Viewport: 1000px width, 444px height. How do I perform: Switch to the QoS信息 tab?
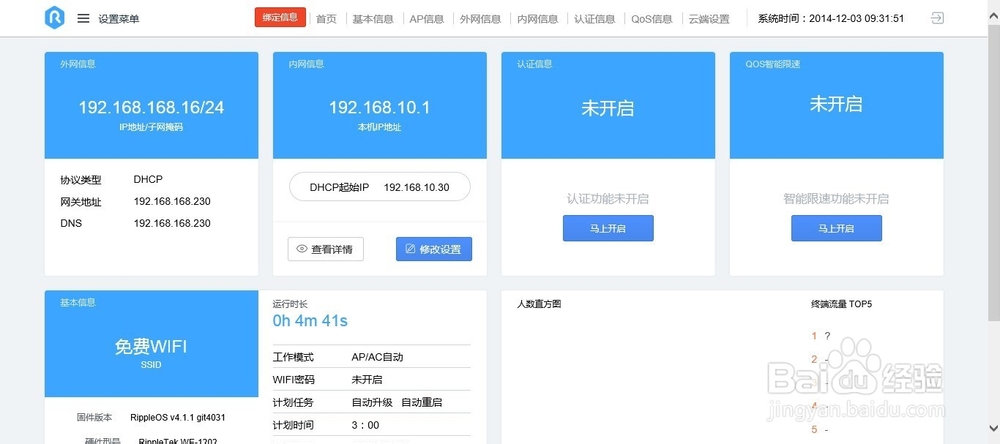click(x=652, y=19)
